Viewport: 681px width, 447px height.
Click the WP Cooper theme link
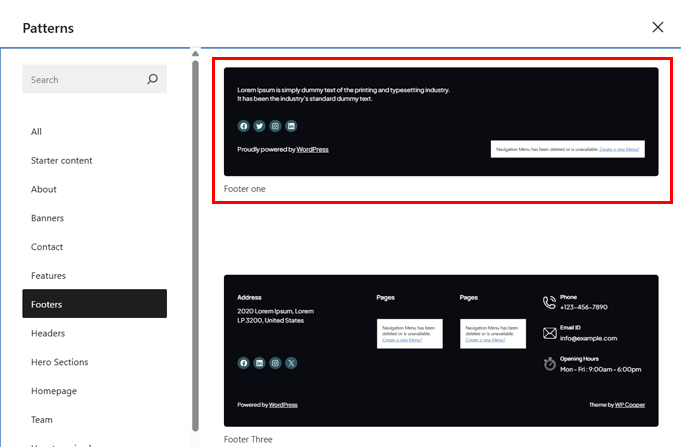point(630,405)
